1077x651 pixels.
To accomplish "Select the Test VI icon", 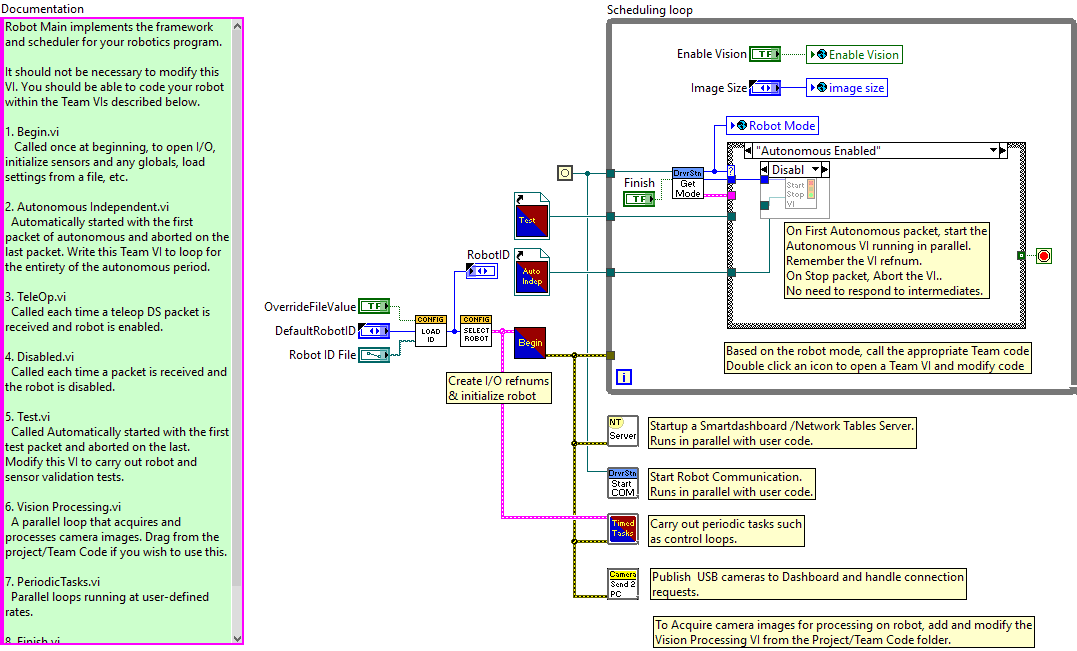I will (530, 214).
